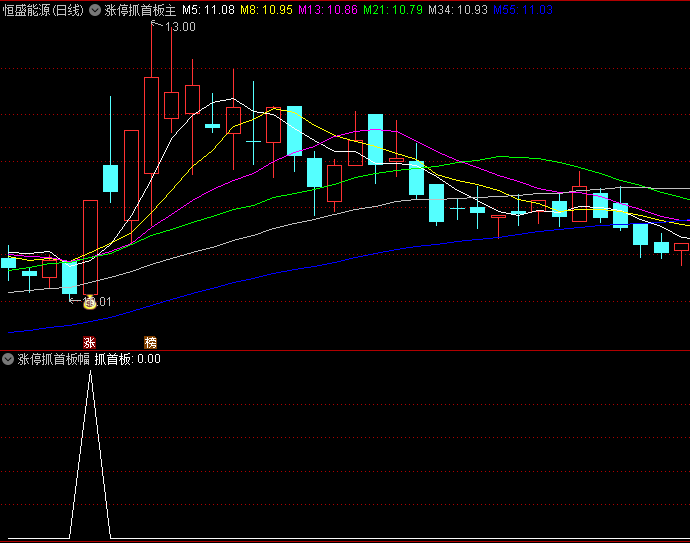Click the magenta M13 moving average label
The width and height of the screenshot is (690, 543).
point(328,10)
